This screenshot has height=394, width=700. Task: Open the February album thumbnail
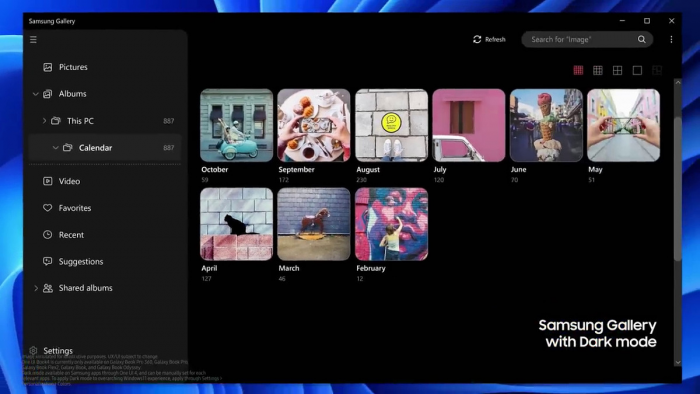tap(392, 224)
